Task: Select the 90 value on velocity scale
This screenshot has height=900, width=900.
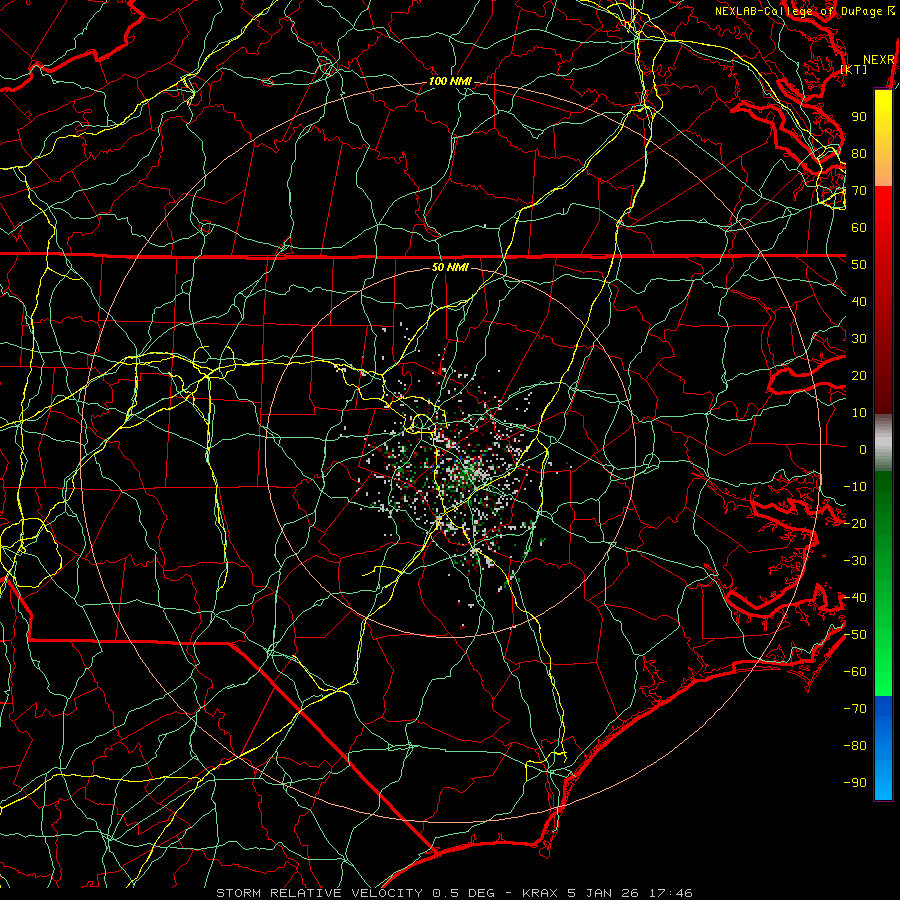Action: 859,117
